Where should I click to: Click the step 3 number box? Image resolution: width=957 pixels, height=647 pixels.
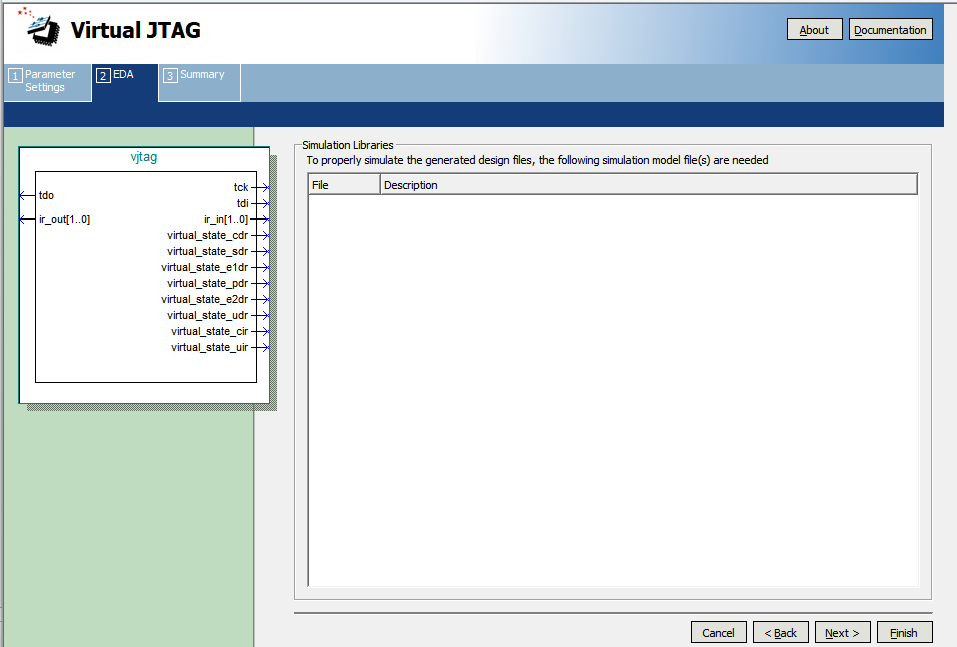click(170, 76)
